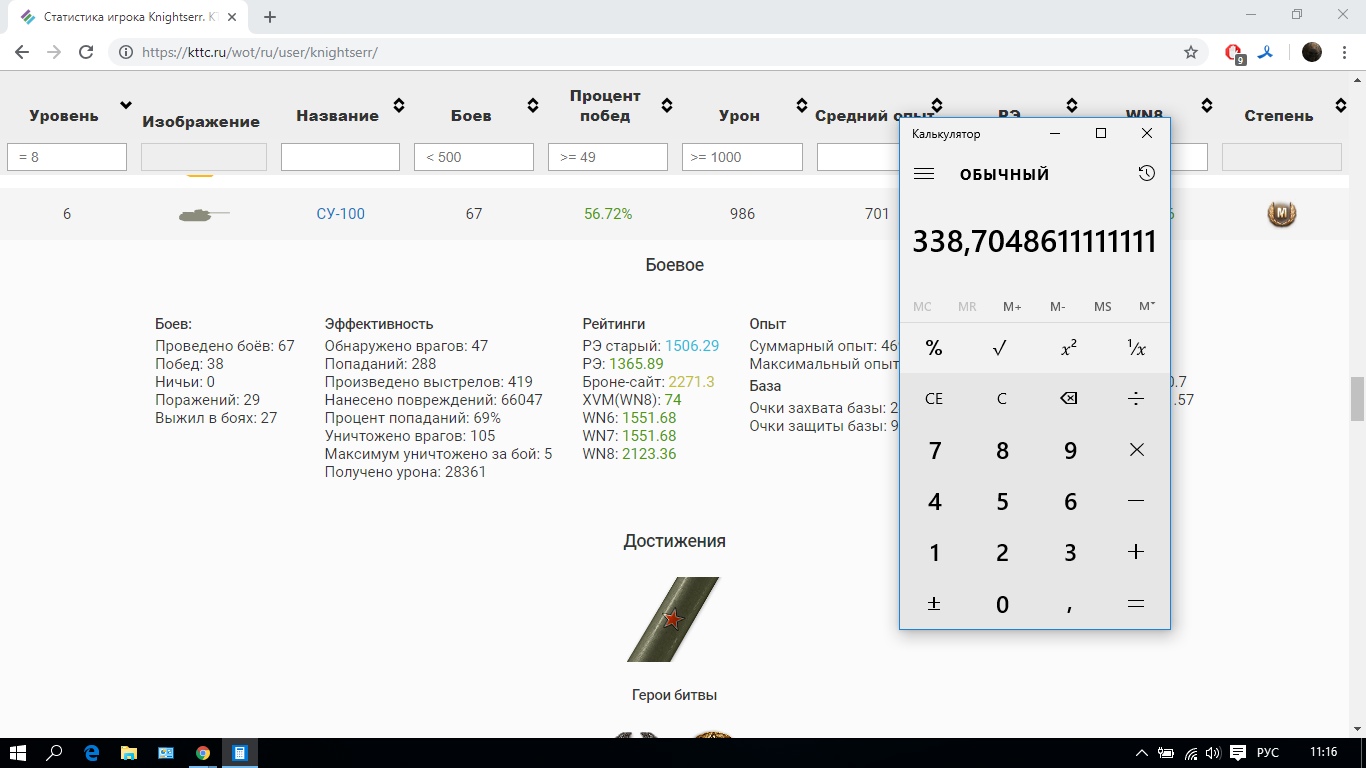1366x768 pixels.
Task: Sort table by РЭ column arrows
Action: (1072, 105)
